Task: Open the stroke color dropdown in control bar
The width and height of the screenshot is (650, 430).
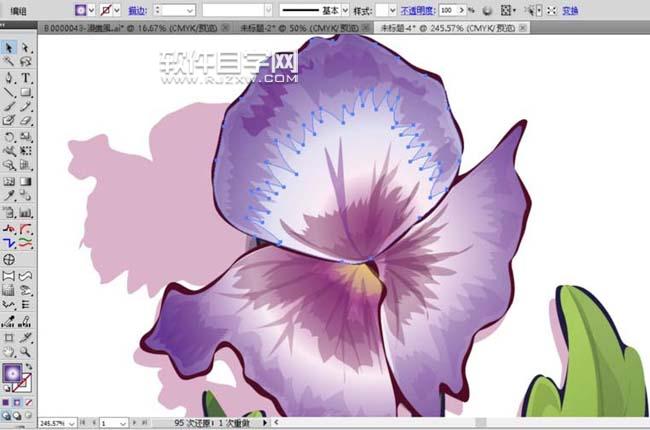Action: (x=119, y=9)
